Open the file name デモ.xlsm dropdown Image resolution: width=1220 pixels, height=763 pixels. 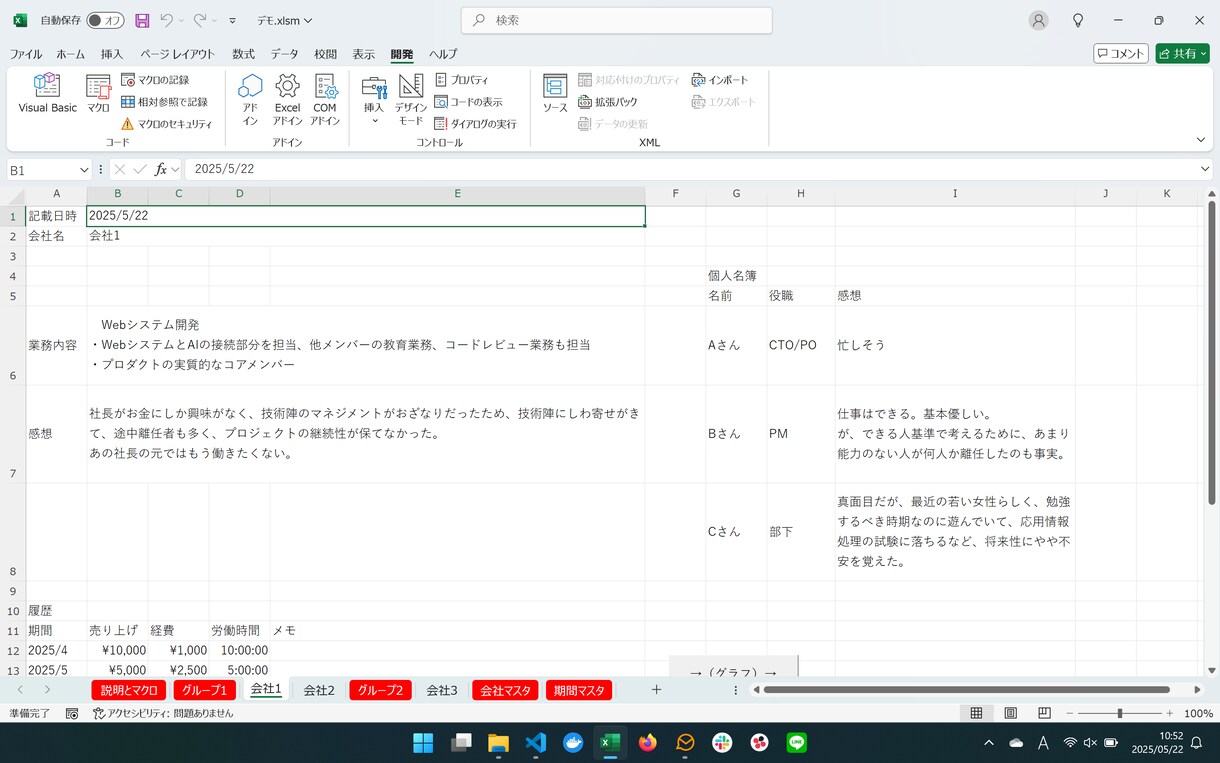[x=285, y=20]
